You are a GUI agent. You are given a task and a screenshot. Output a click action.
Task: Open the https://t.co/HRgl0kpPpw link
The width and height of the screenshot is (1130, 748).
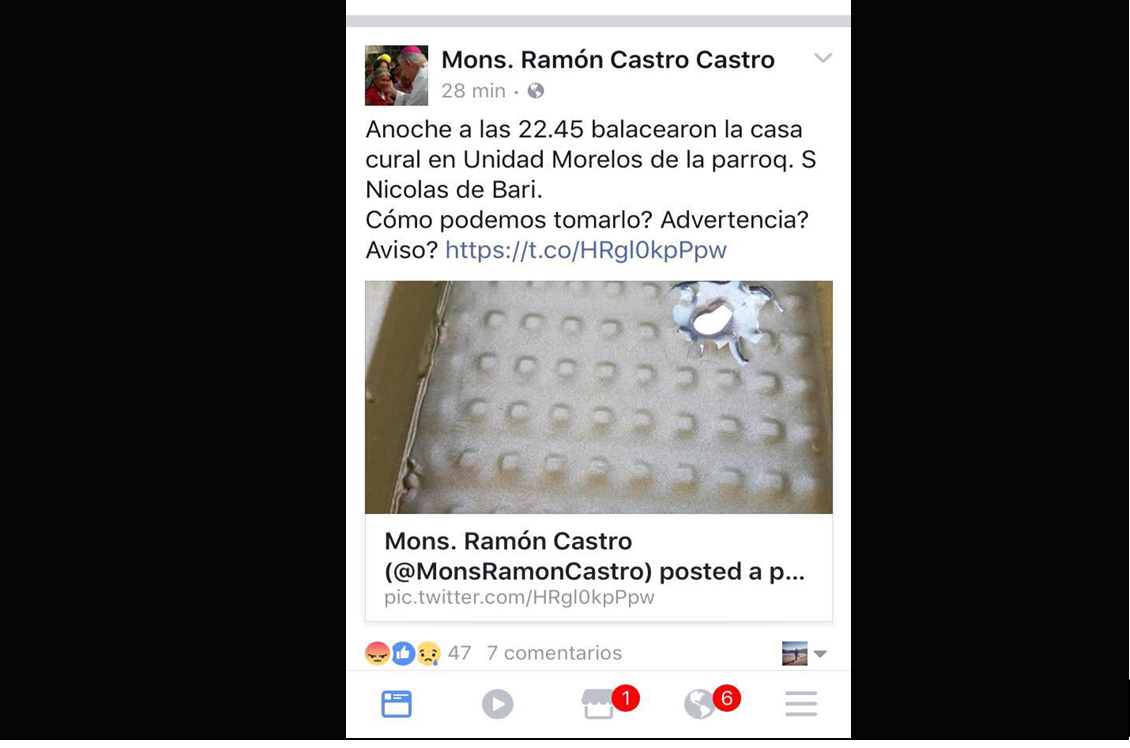[586, 250]
